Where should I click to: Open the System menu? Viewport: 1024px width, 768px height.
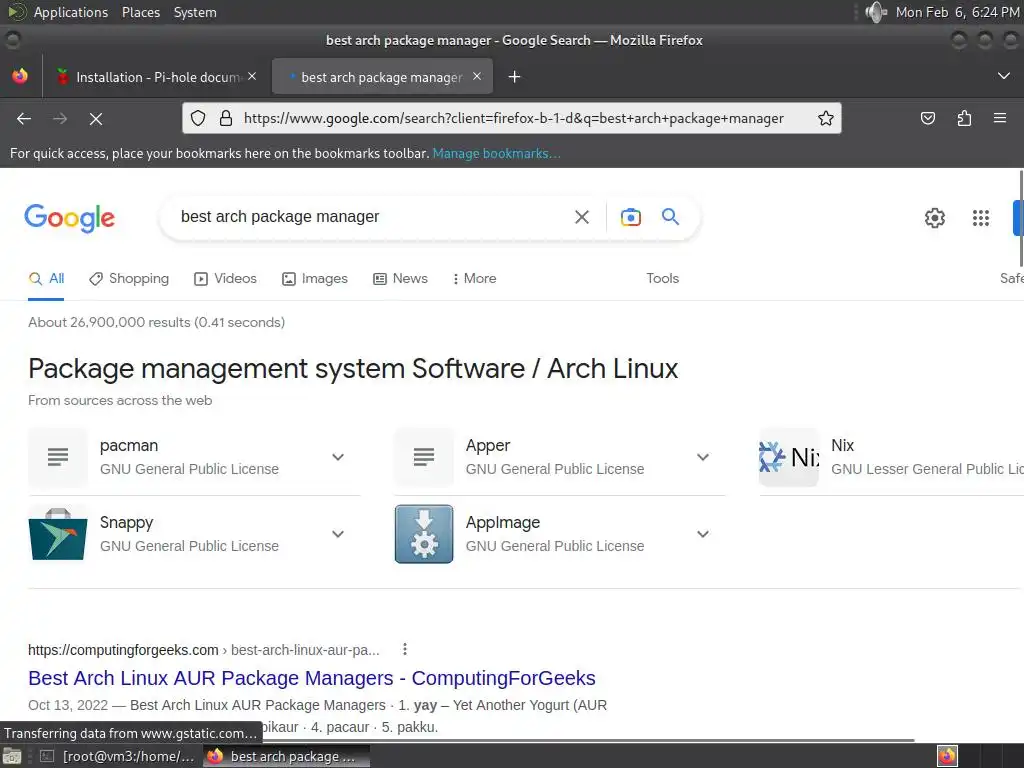tap(195, 12)
